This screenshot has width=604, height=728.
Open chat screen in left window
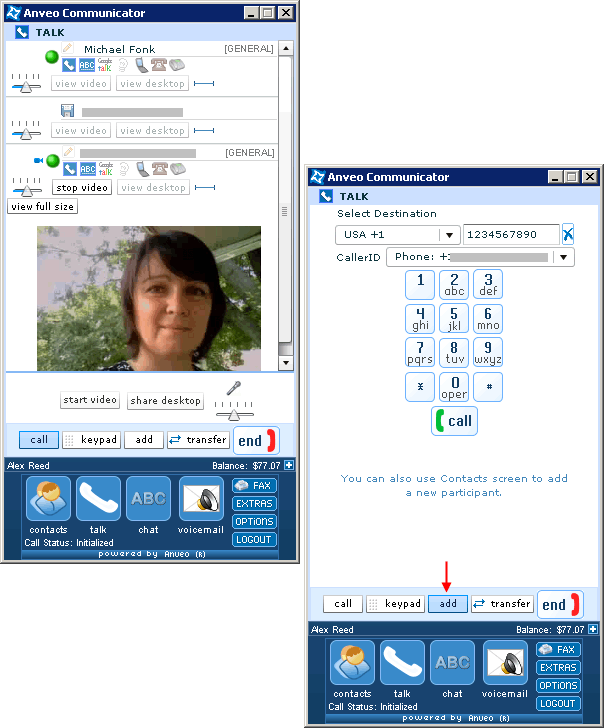click(148, 499)
